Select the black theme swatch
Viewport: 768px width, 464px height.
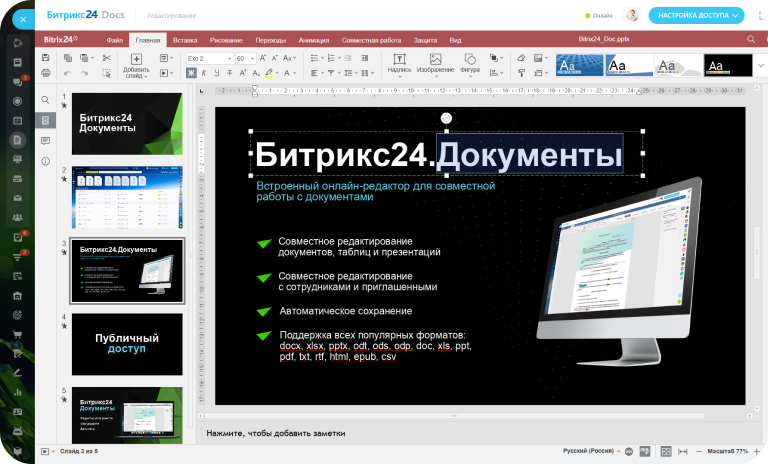[x=727, y=64]
